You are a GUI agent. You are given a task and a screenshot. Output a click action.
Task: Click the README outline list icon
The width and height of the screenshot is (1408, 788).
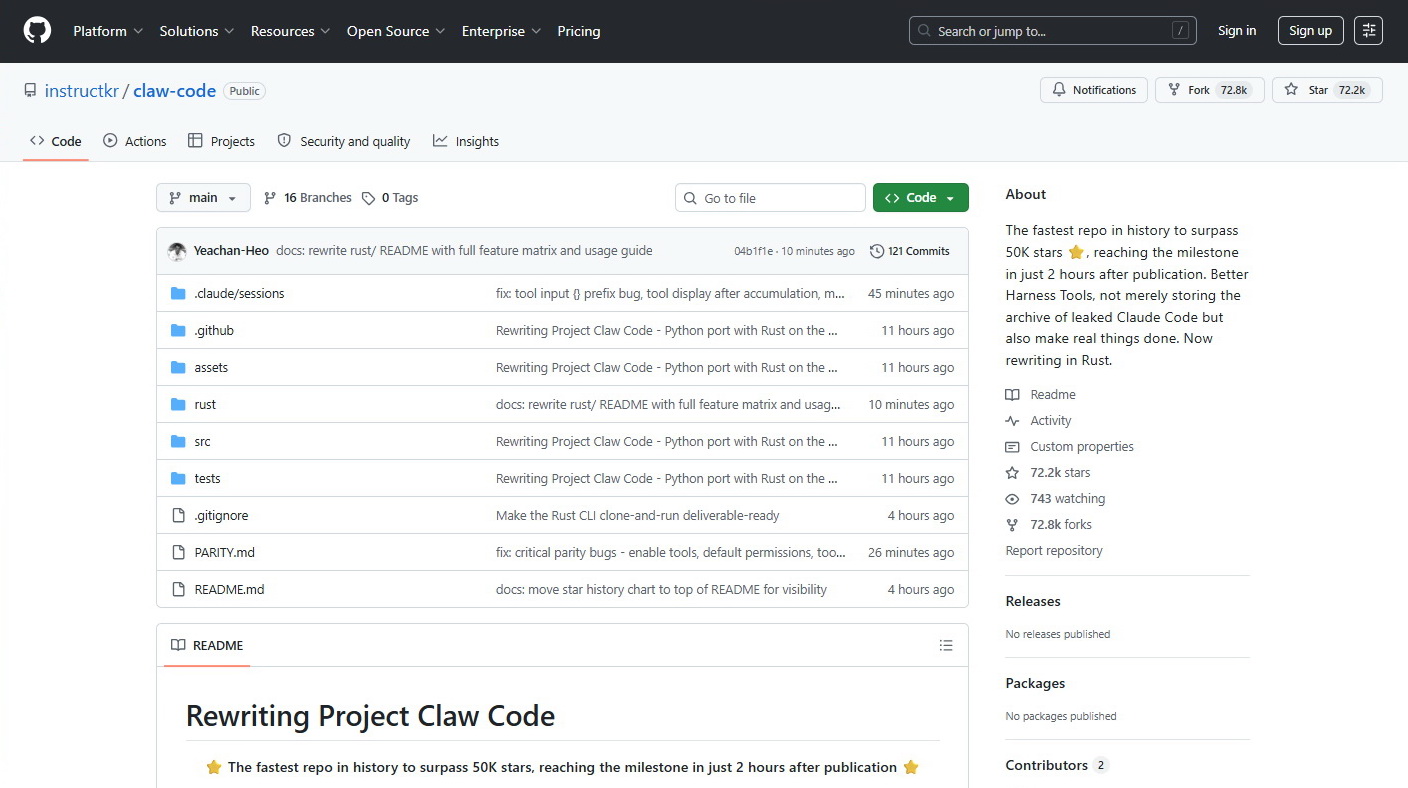(946, 646)
